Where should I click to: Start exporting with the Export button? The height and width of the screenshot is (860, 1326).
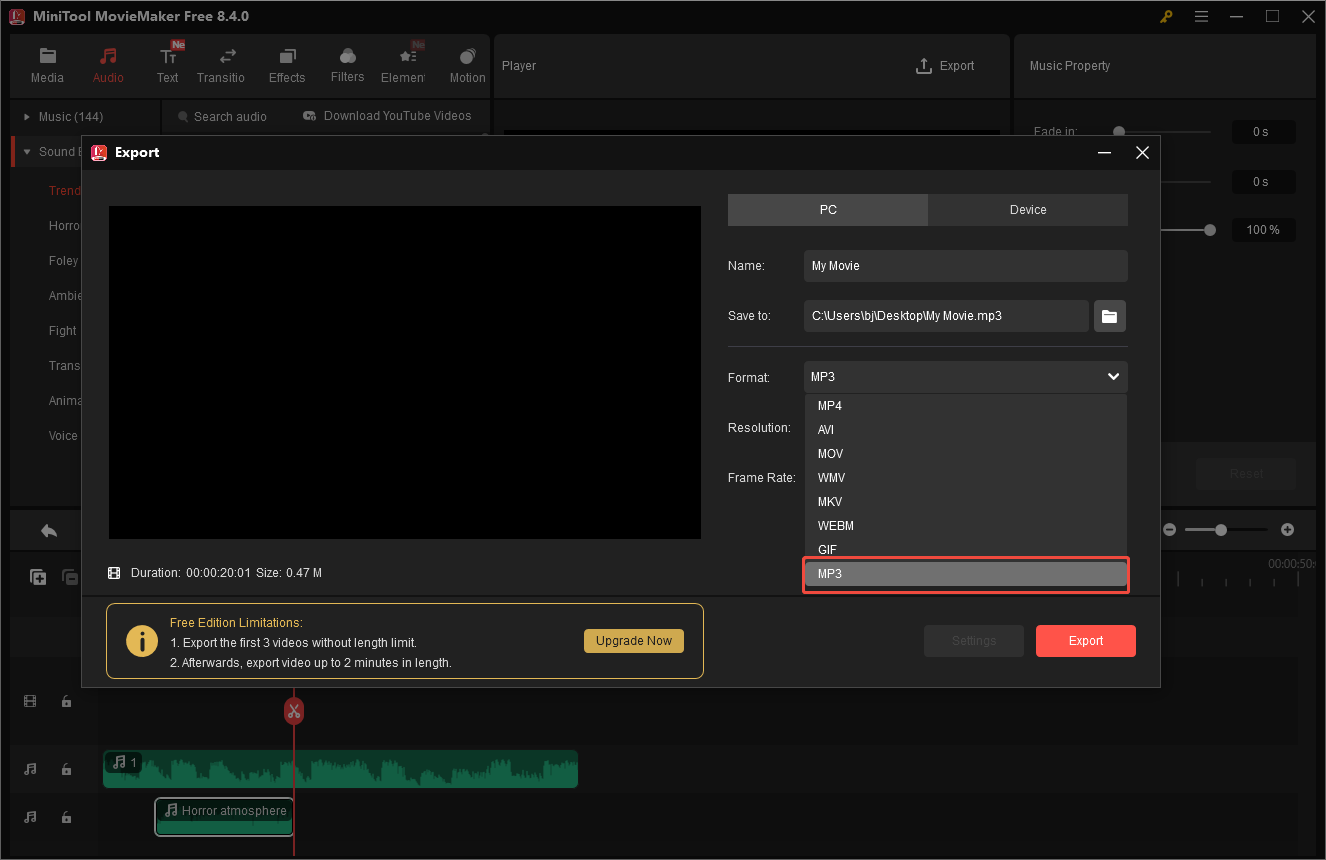click(x=1085, y=640)
